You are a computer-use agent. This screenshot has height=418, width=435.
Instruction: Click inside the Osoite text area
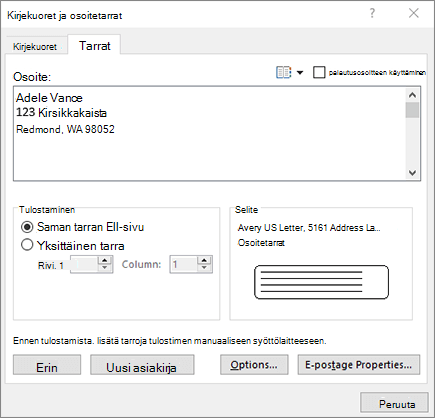coord(217,134)
